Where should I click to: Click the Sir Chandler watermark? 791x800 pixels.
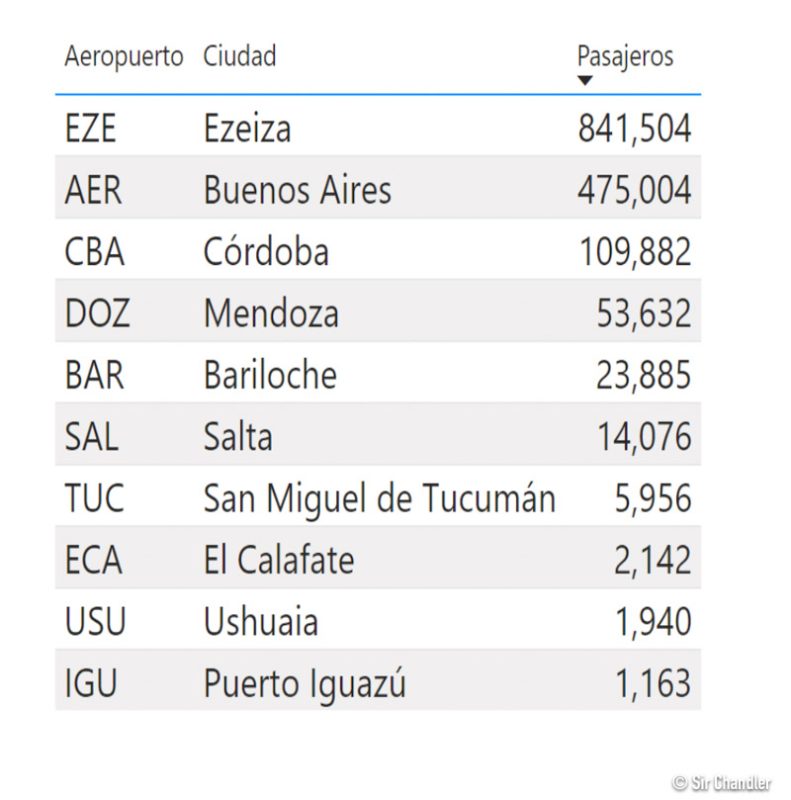722,782
